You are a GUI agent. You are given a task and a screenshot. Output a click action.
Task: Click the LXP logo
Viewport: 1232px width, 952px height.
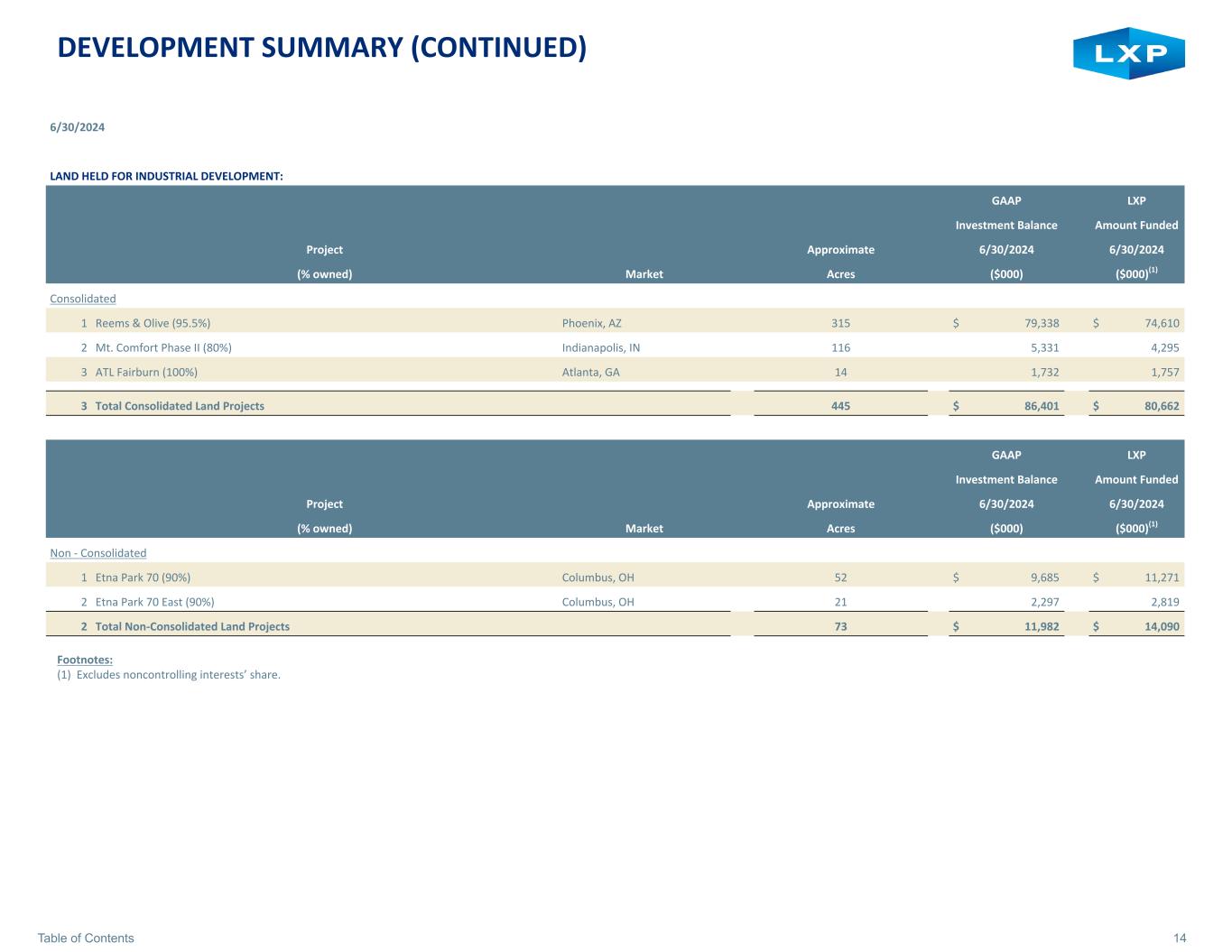pyautogui.click(x=1128, y=52)
